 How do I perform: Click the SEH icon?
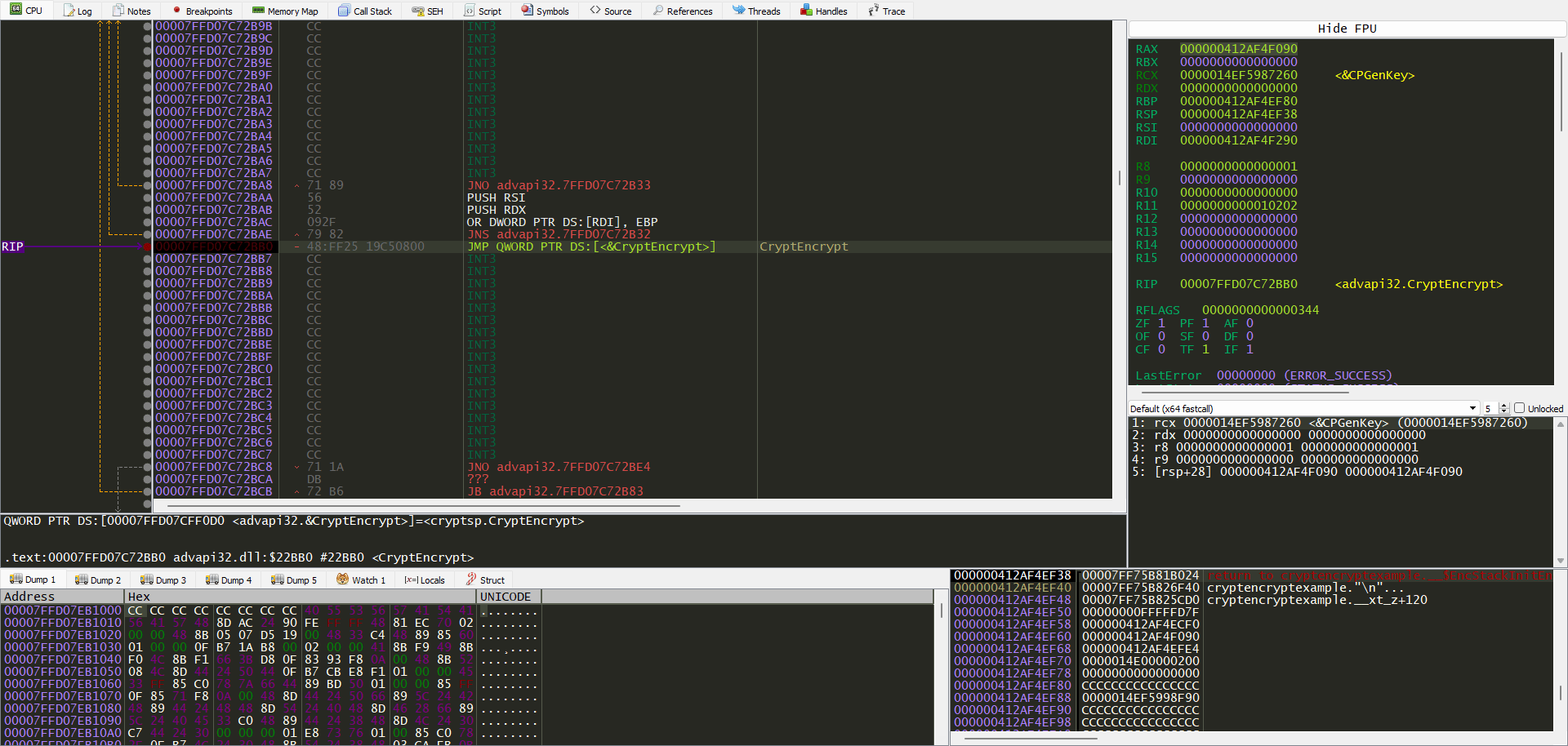click(418, 11)
